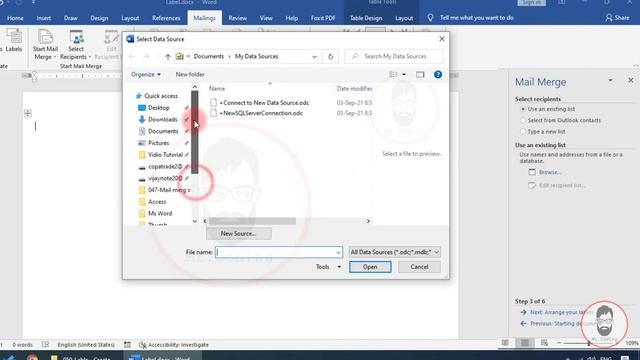Switch to the References tab
640x360 pixels.
tap(166, 18)
